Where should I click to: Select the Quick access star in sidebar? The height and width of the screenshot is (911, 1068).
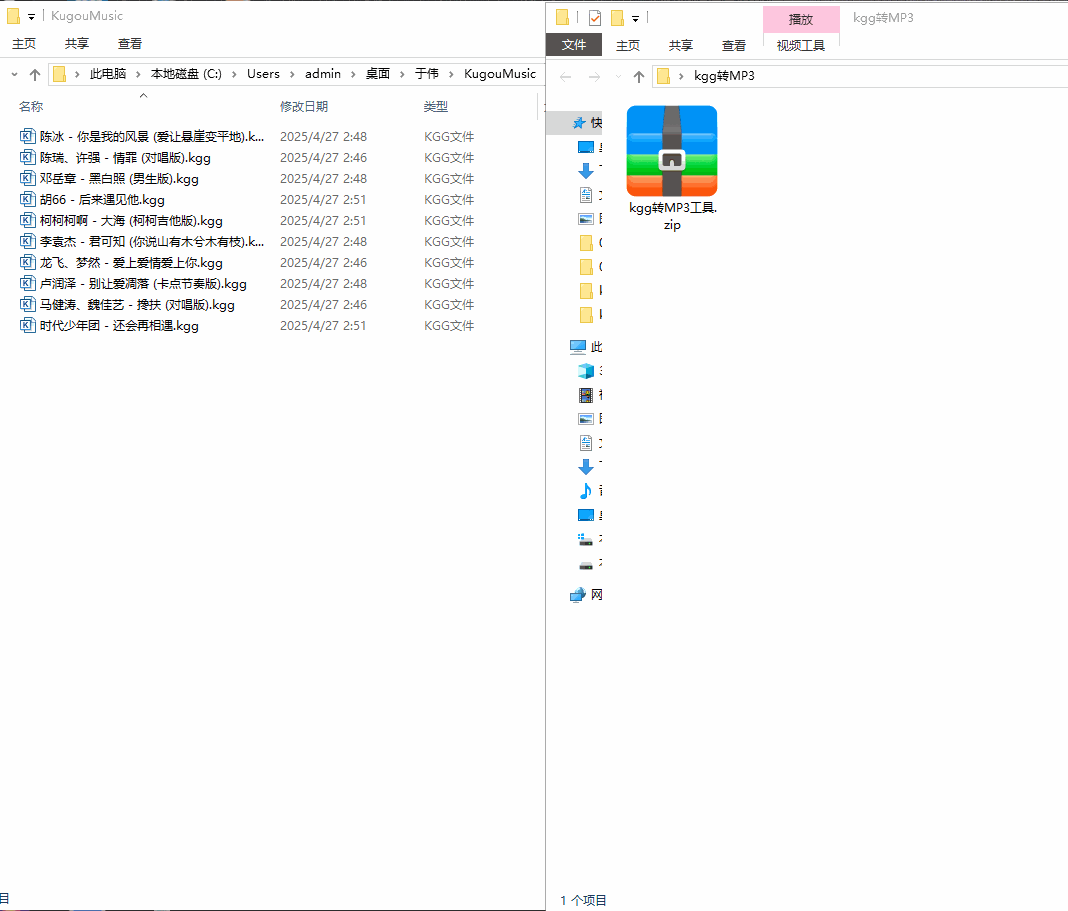(579, 123)
